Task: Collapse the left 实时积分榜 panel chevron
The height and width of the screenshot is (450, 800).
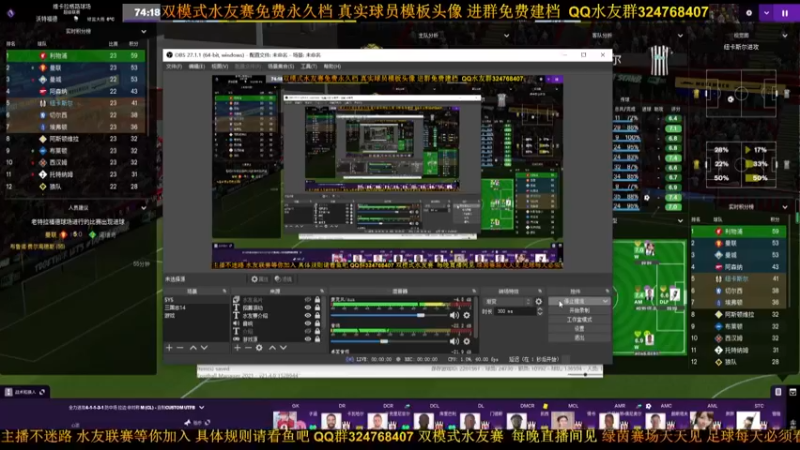Action: (143, 32)
